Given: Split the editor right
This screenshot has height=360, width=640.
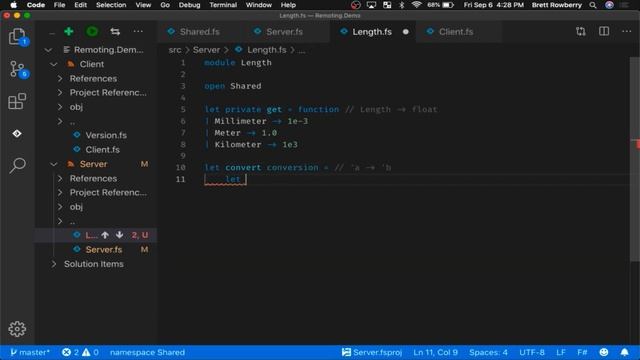Looking at the screenshot, I should [604, 31].
